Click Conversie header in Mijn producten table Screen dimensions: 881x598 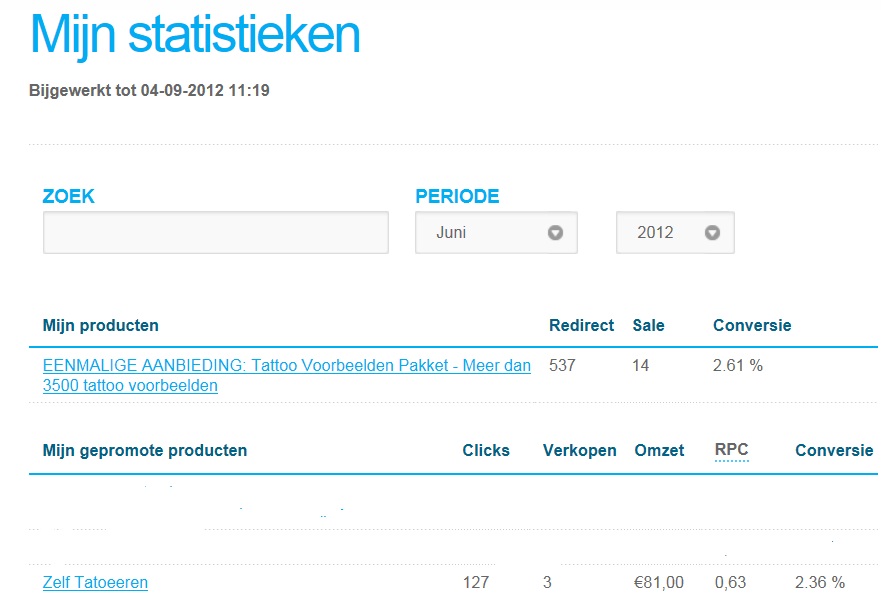tap(752, 325)
